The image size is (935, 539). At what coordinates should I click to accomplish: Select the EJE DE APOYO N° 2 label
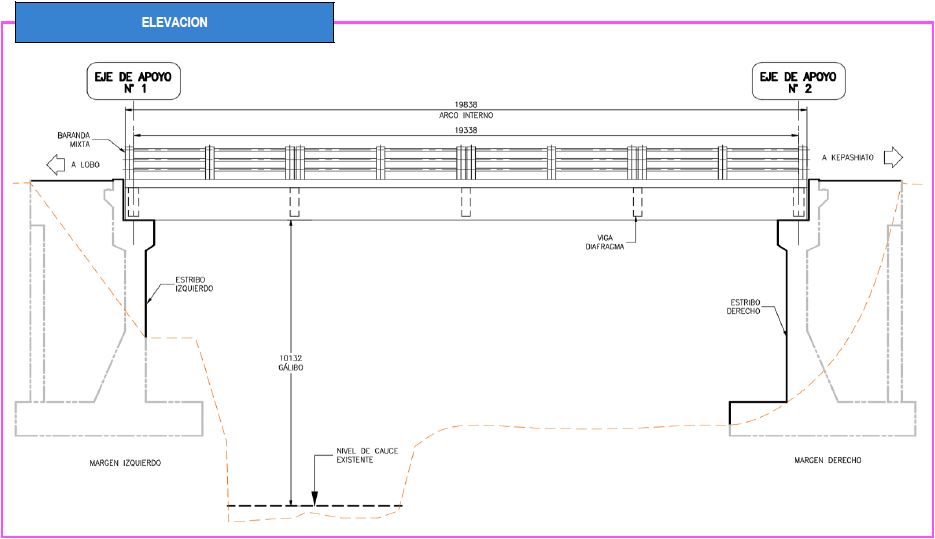(x=798, y=81)
